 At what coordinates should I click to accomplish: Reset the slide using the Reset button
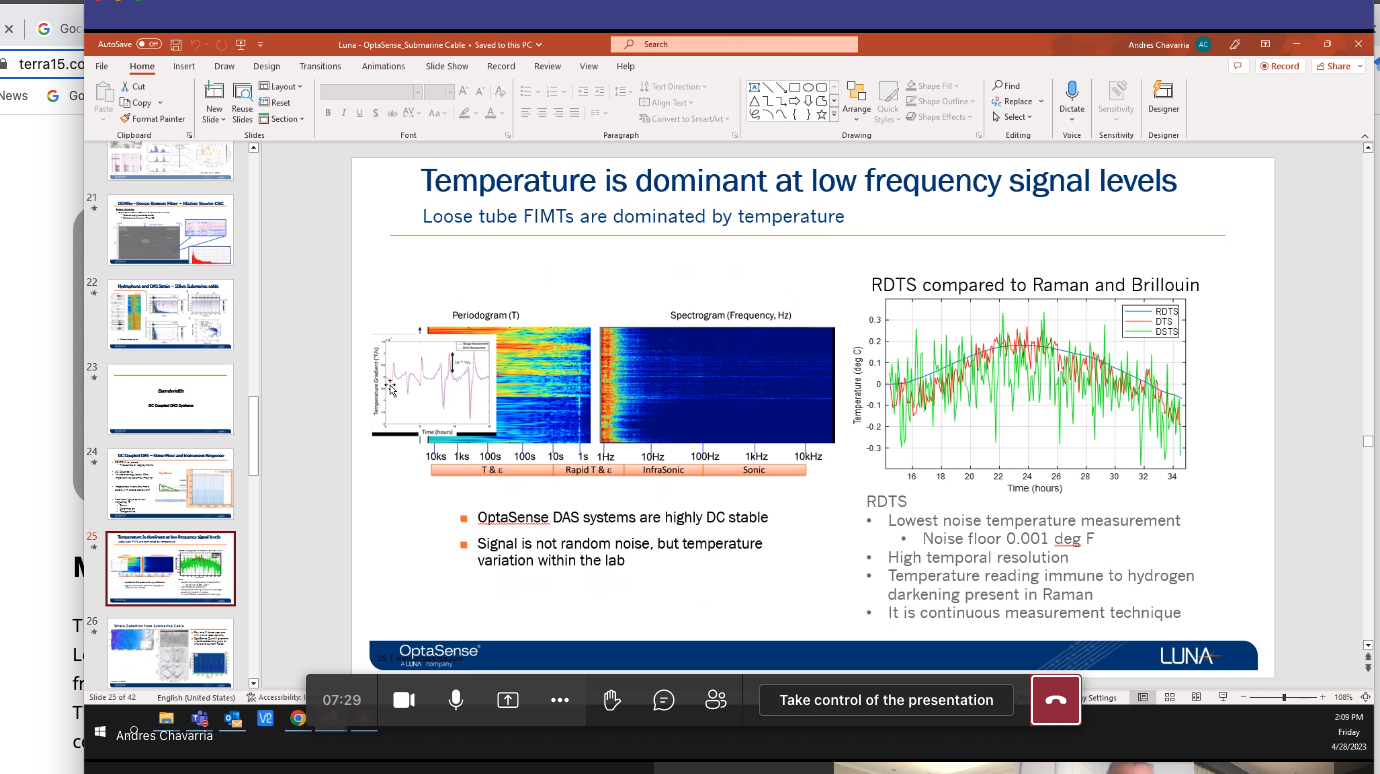click(275, 103)
